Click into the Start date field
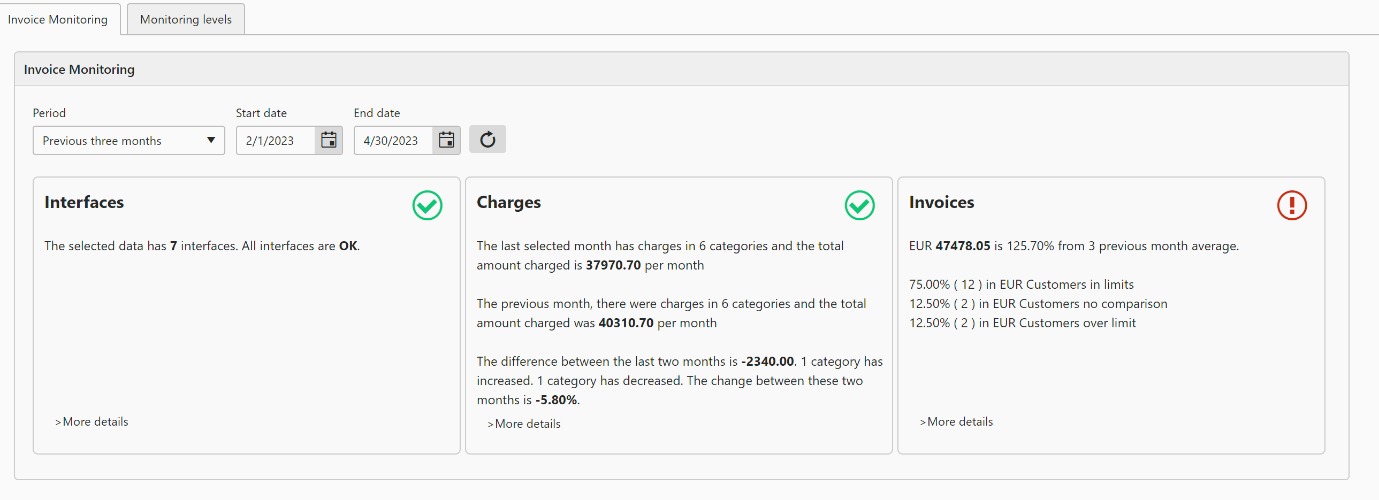Viewport: 1379px width, 500px height. click(x=275, y=141)
